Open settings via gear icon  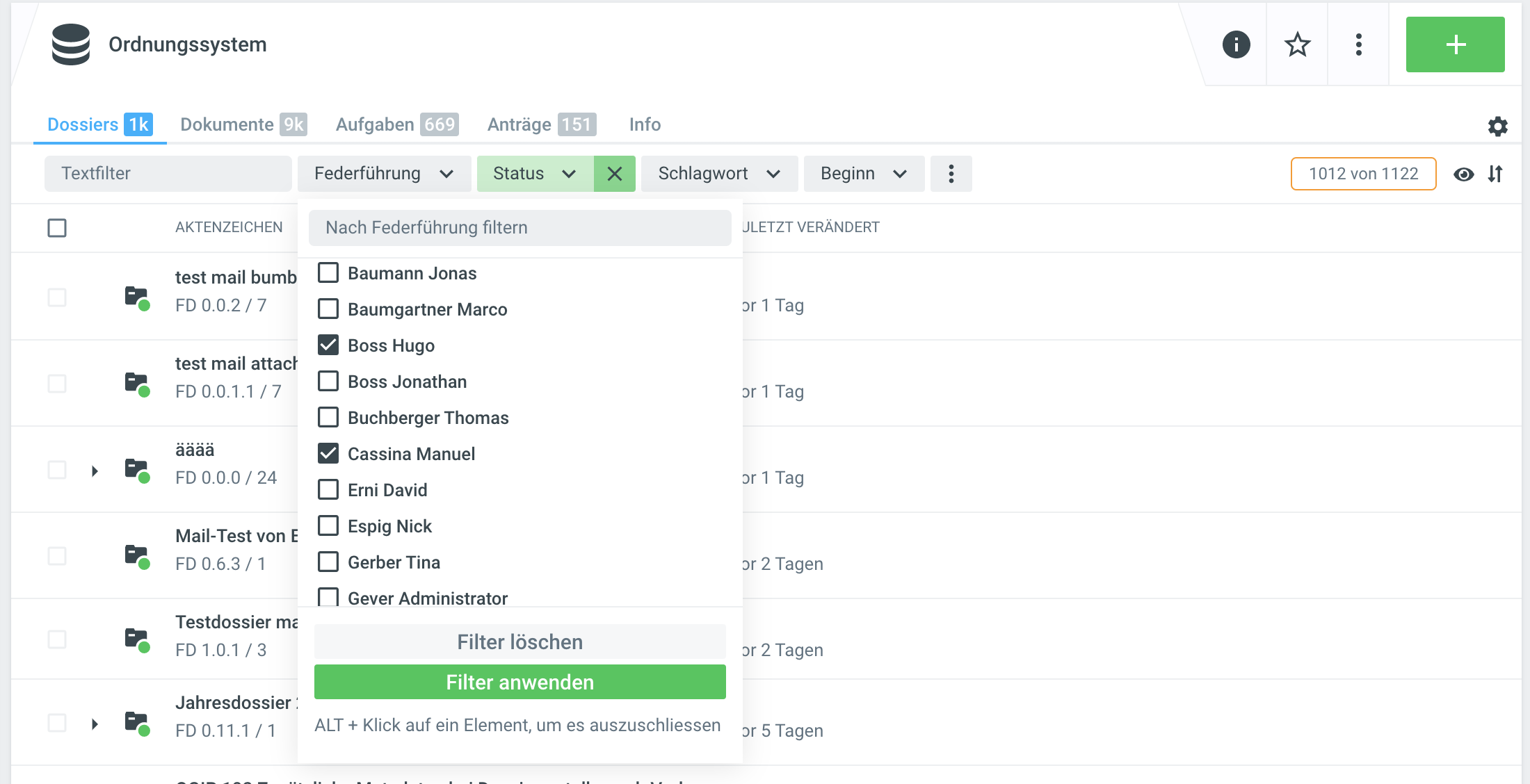[1497, 126]
